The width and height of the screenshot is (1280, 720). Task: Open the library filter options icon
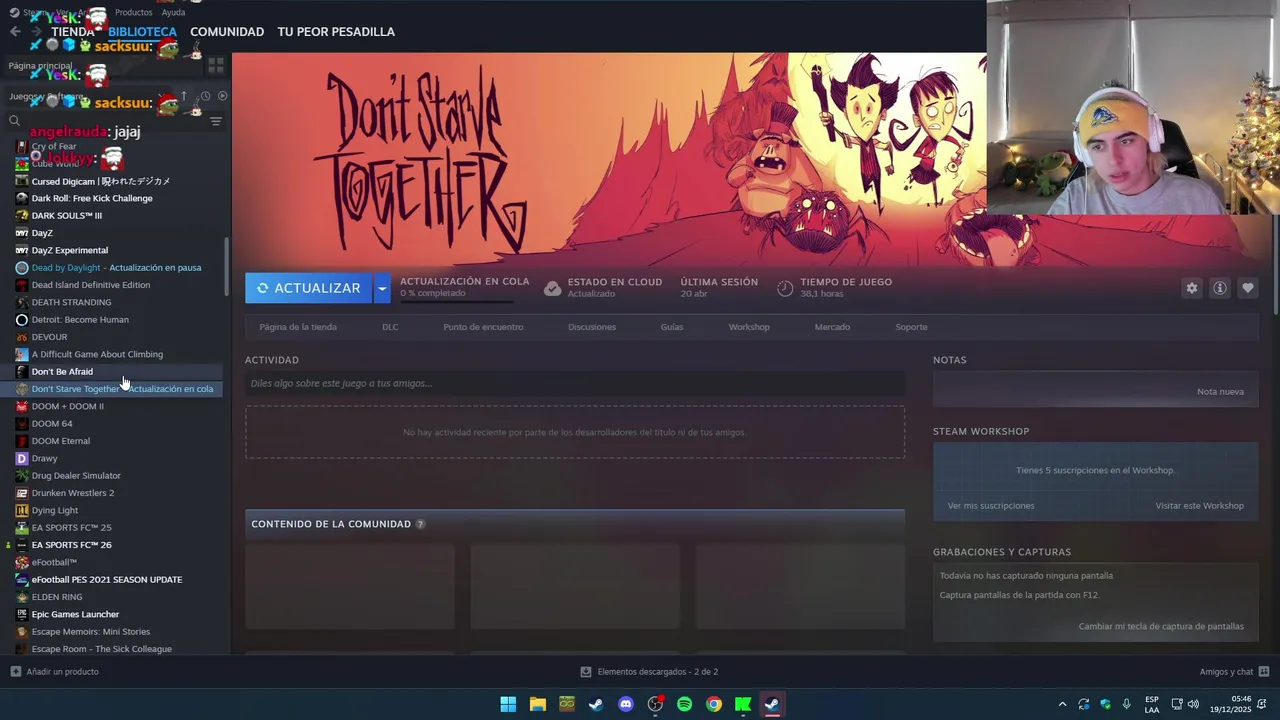click(215, 121)
